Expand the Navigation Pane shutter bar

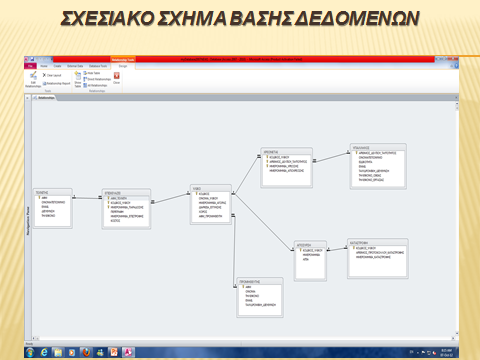[x=28, y=220]
